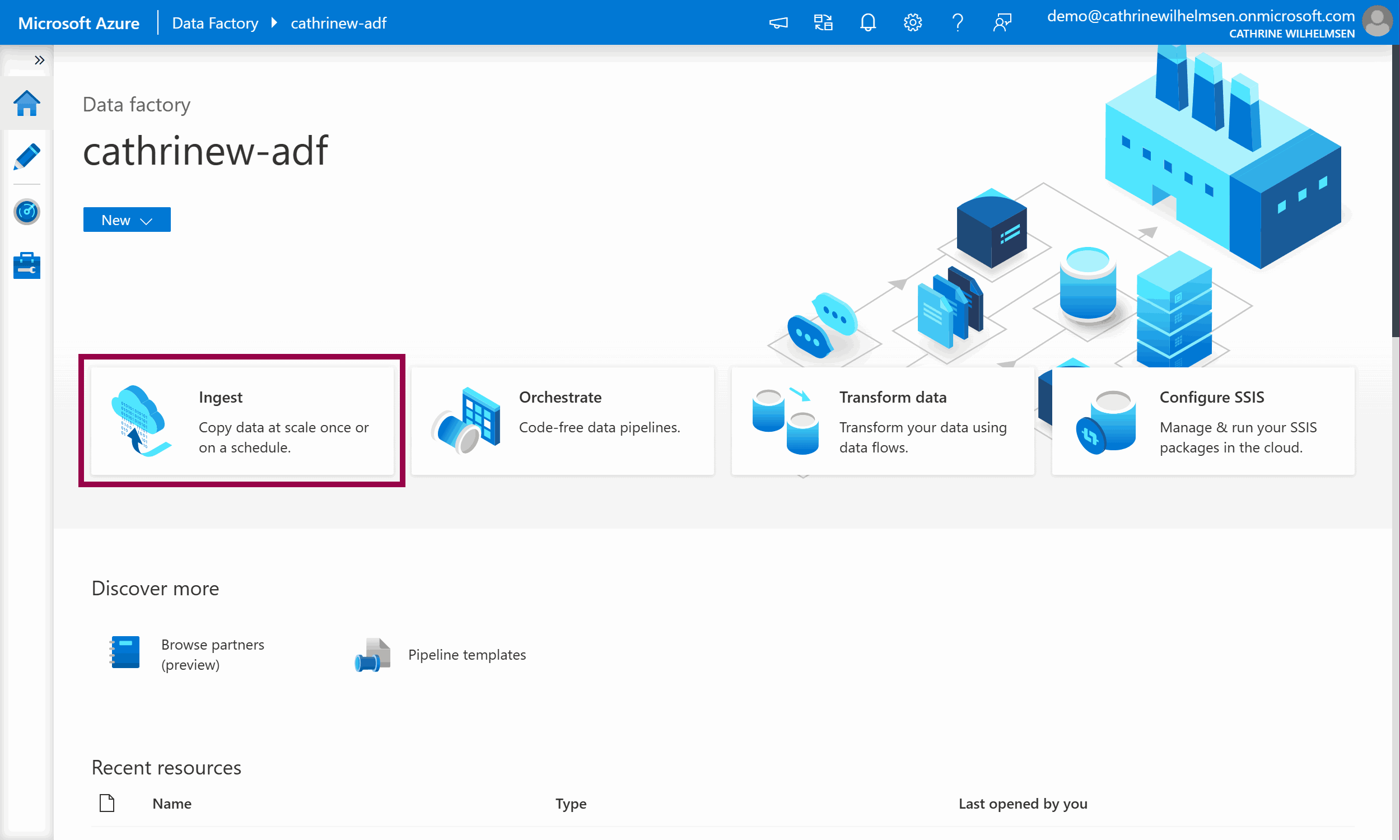The width and height of the screenshot is (1400, 840).
Task: Click the announcements megaphone icon
Action: [778, 22]
